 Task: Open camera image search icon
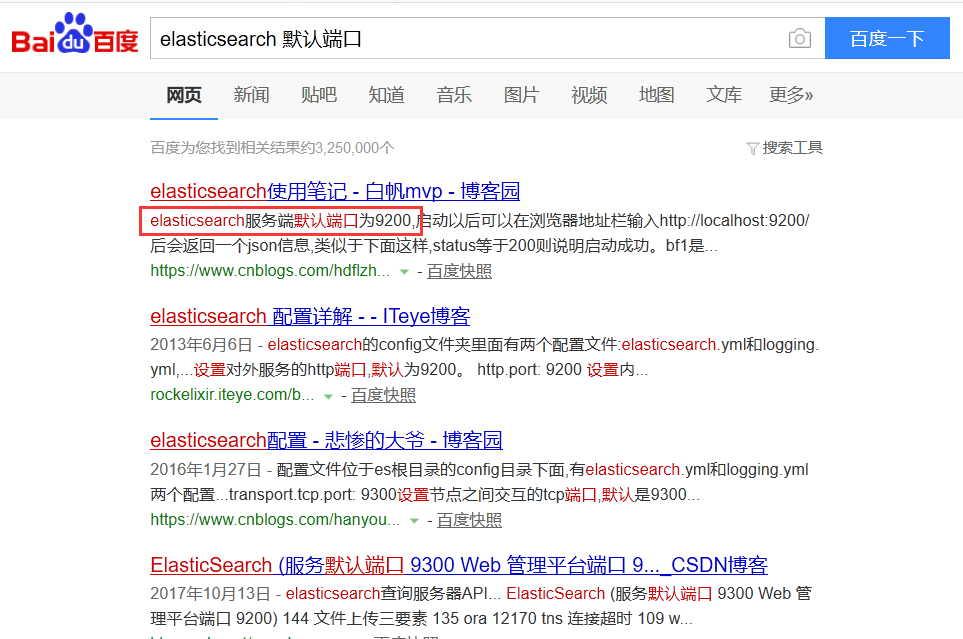(x=800, y=39)
